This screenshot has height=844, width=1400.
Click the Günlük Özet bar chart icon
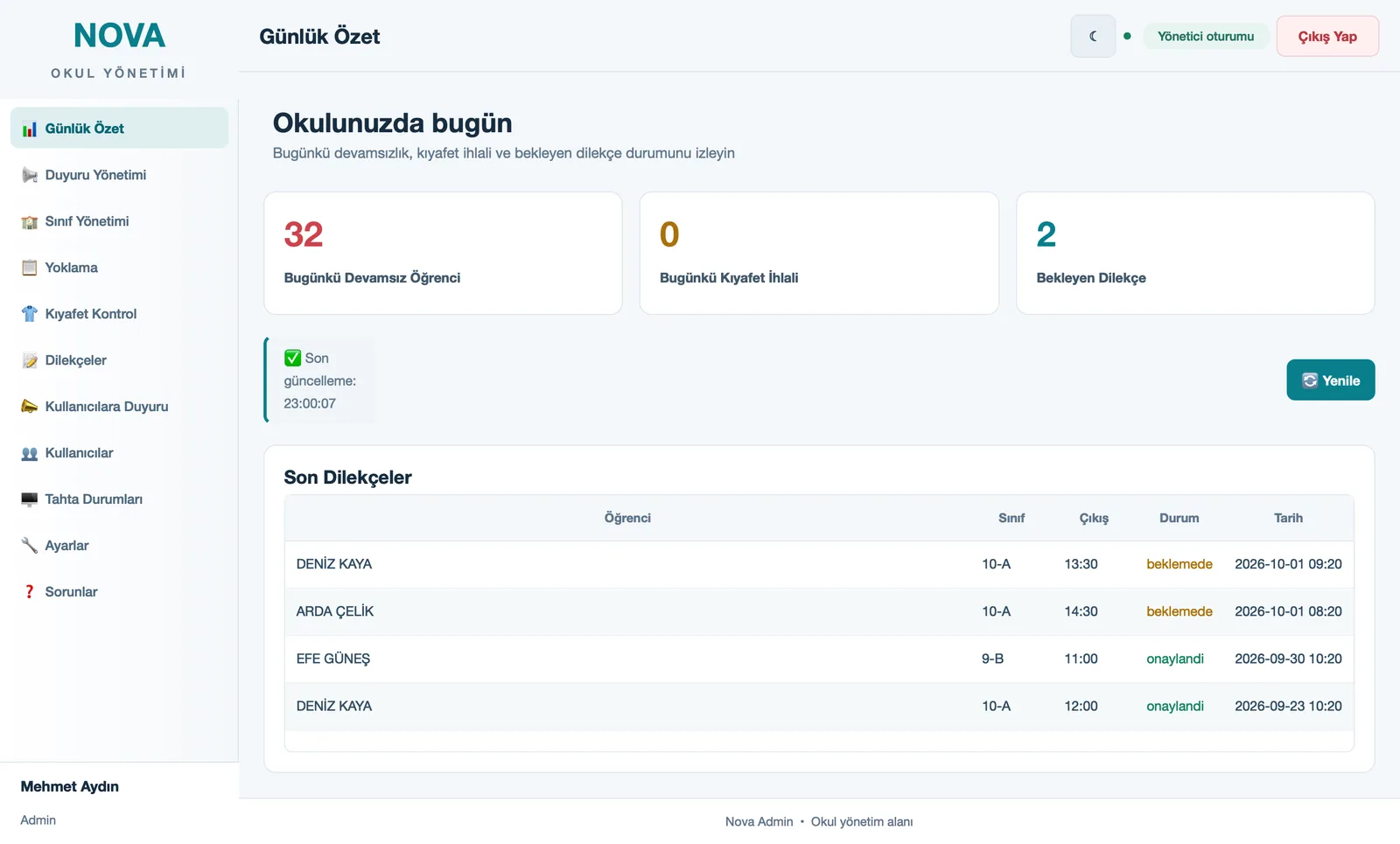click(30, 129)
